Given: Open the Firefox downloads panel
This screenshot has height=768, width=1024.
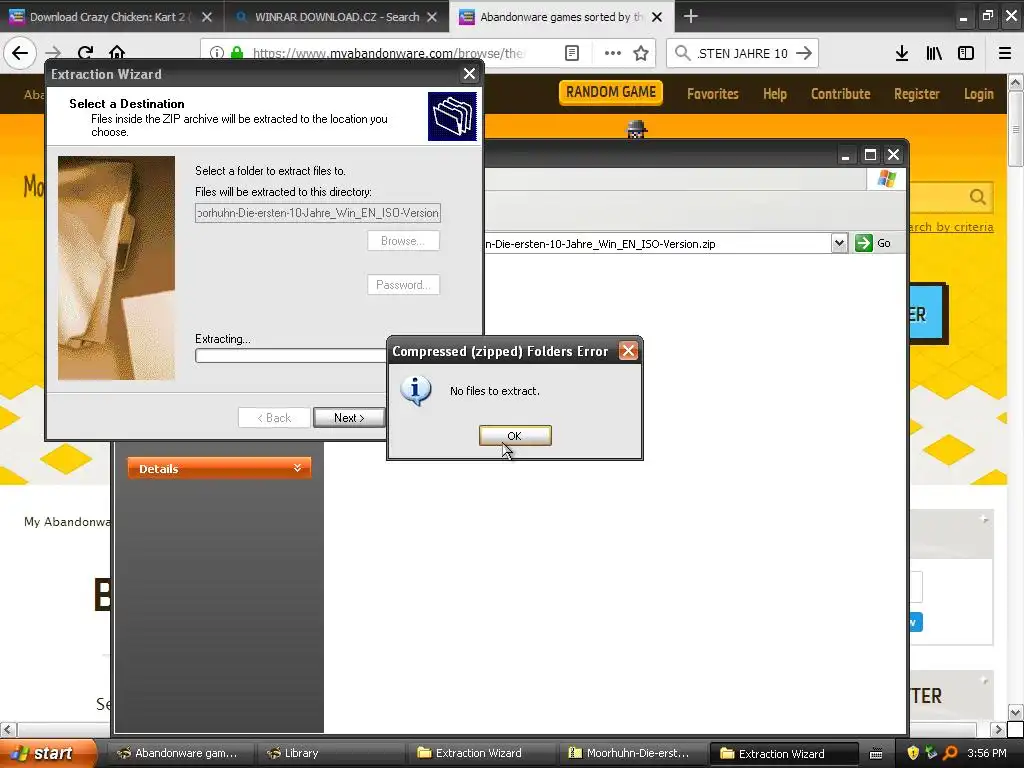Looking at the screenshot, I should [902, 53].
